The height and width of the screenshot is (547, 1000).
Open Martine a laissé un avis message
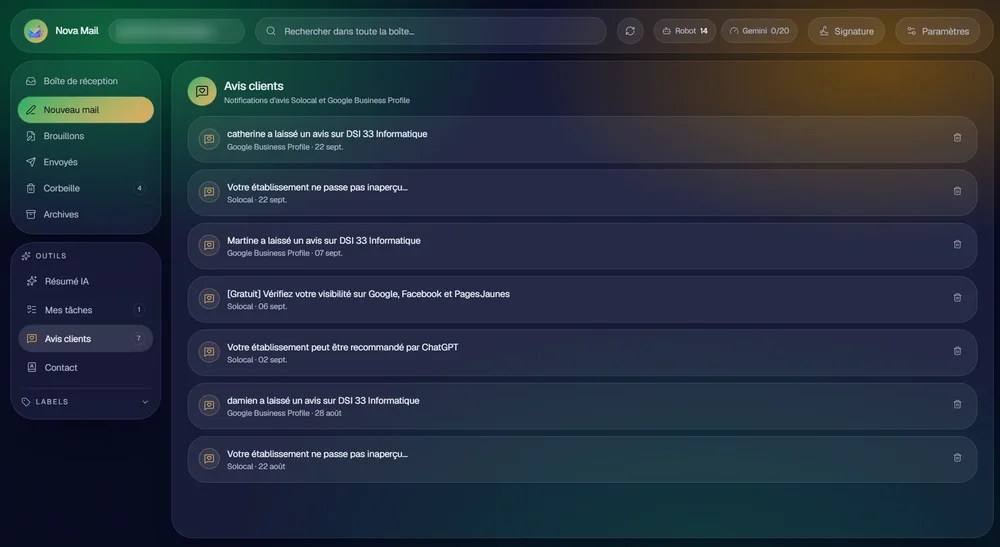click(x=582, y=246)
